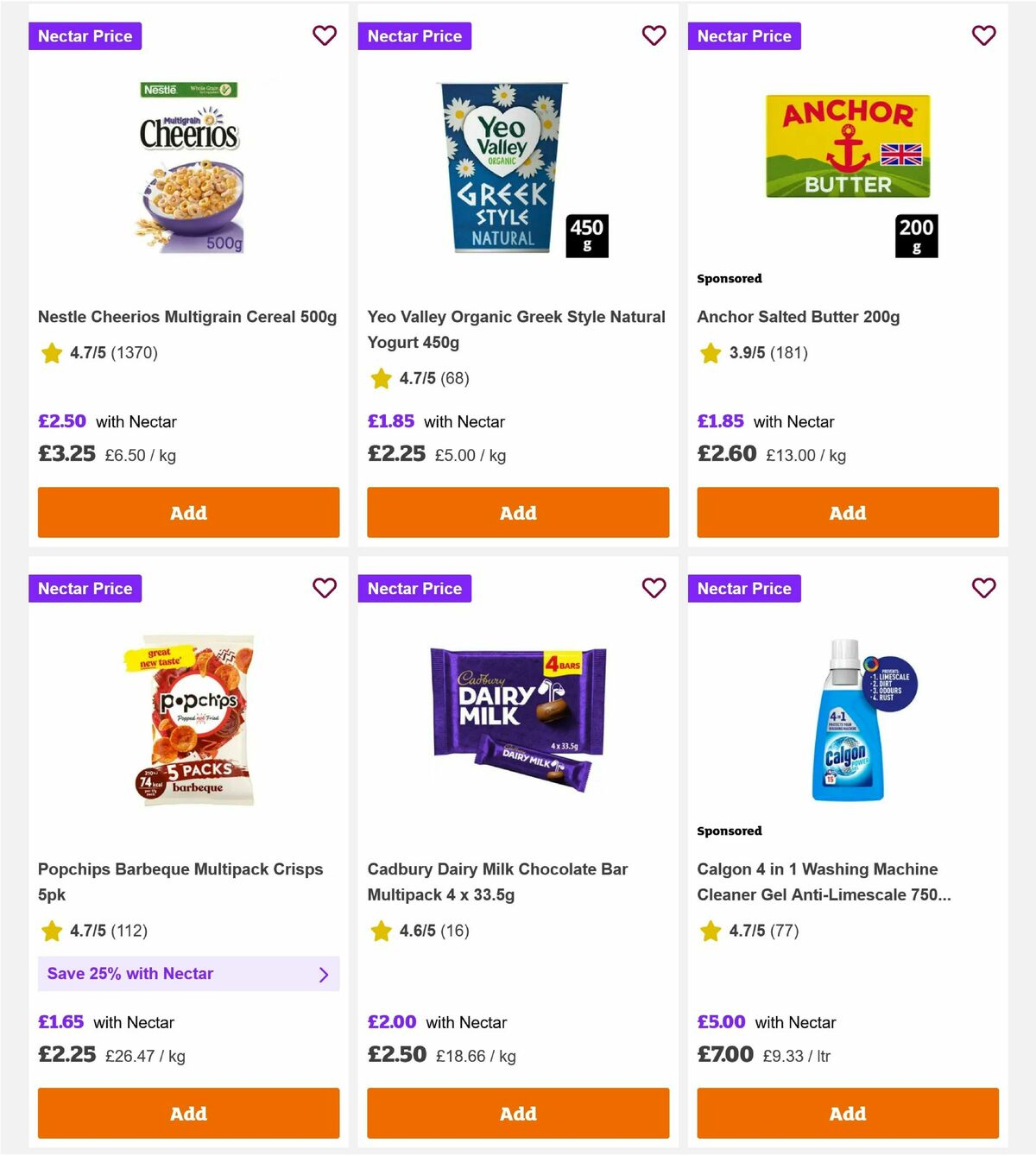This screenshot has height=1156, width=1036.
Task: Click the chevron arrow in the Popchips Nectar banner
Action: click(325, 974)
